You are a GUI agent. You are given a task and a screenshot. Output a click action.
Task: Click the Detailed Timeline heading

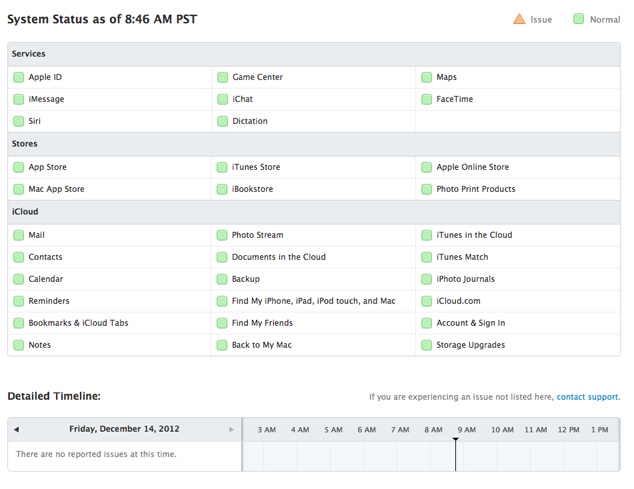tap(54, 396)
